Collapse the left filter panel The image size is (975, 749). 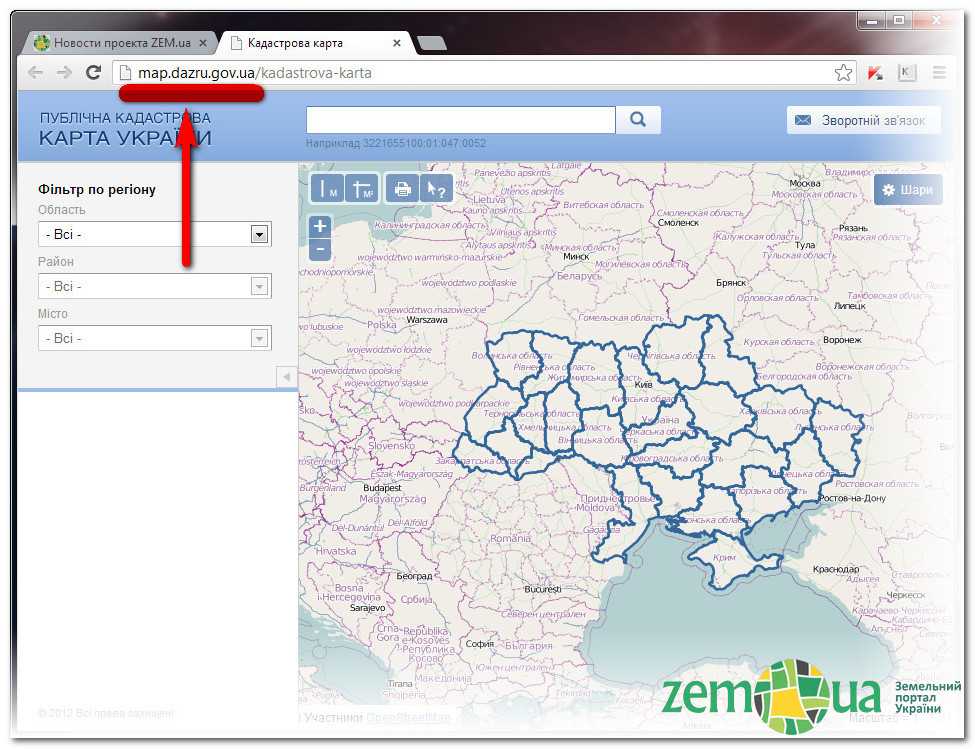click(286, 376)
